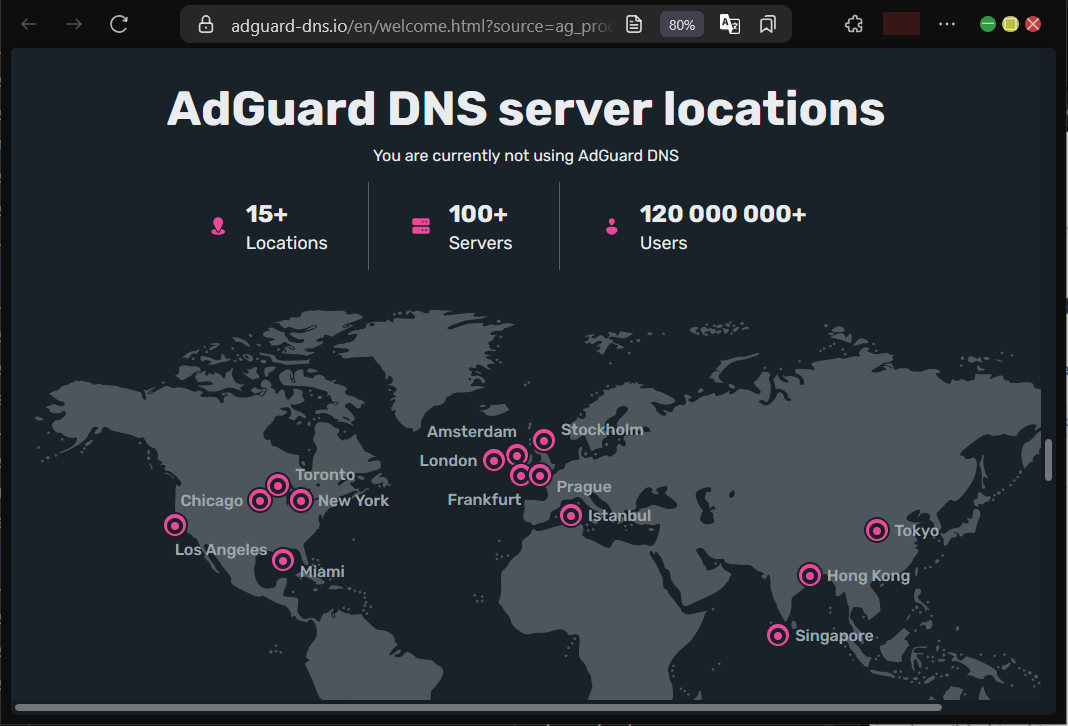Click the 'Prague' label
This screenshot has width=1068, height=726.
click(584, 487)
